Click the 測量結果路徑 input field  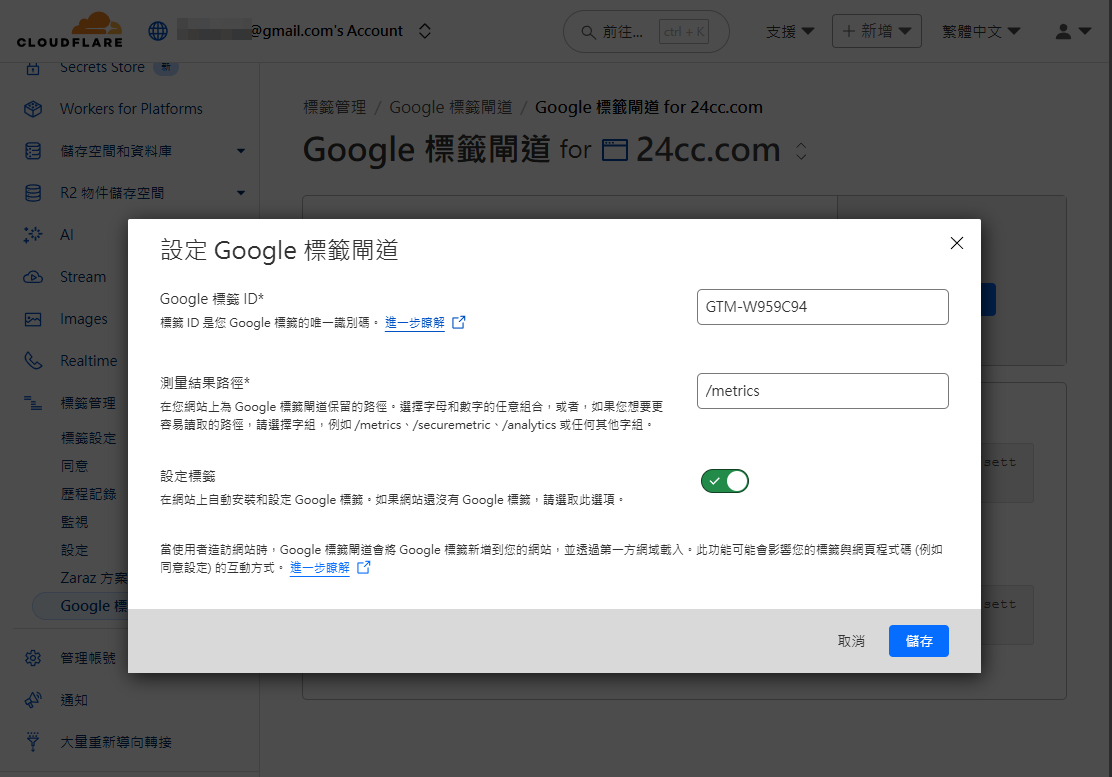coord(823,391)
